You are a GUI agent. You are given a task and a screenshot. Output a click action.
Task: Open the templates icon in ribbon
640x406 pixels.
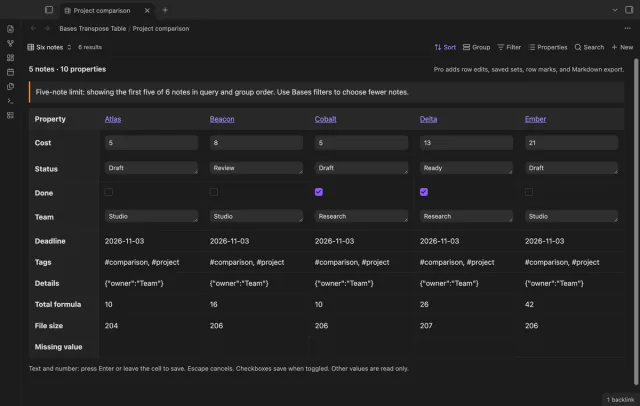coord(11,87)
